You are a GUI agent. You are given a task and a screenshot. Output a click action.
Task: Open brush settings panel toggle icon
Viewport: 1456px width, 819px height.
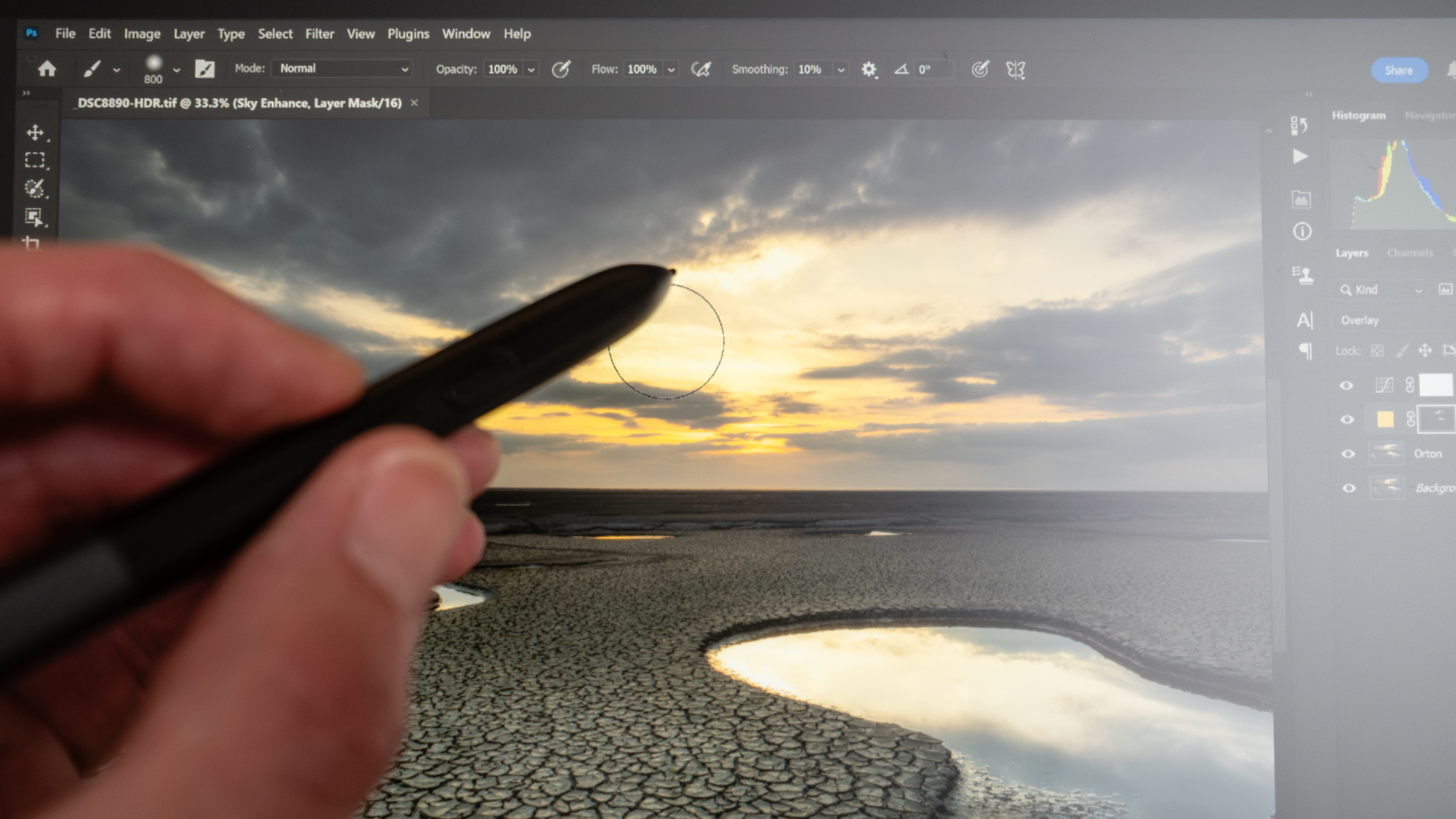(205, 69)
